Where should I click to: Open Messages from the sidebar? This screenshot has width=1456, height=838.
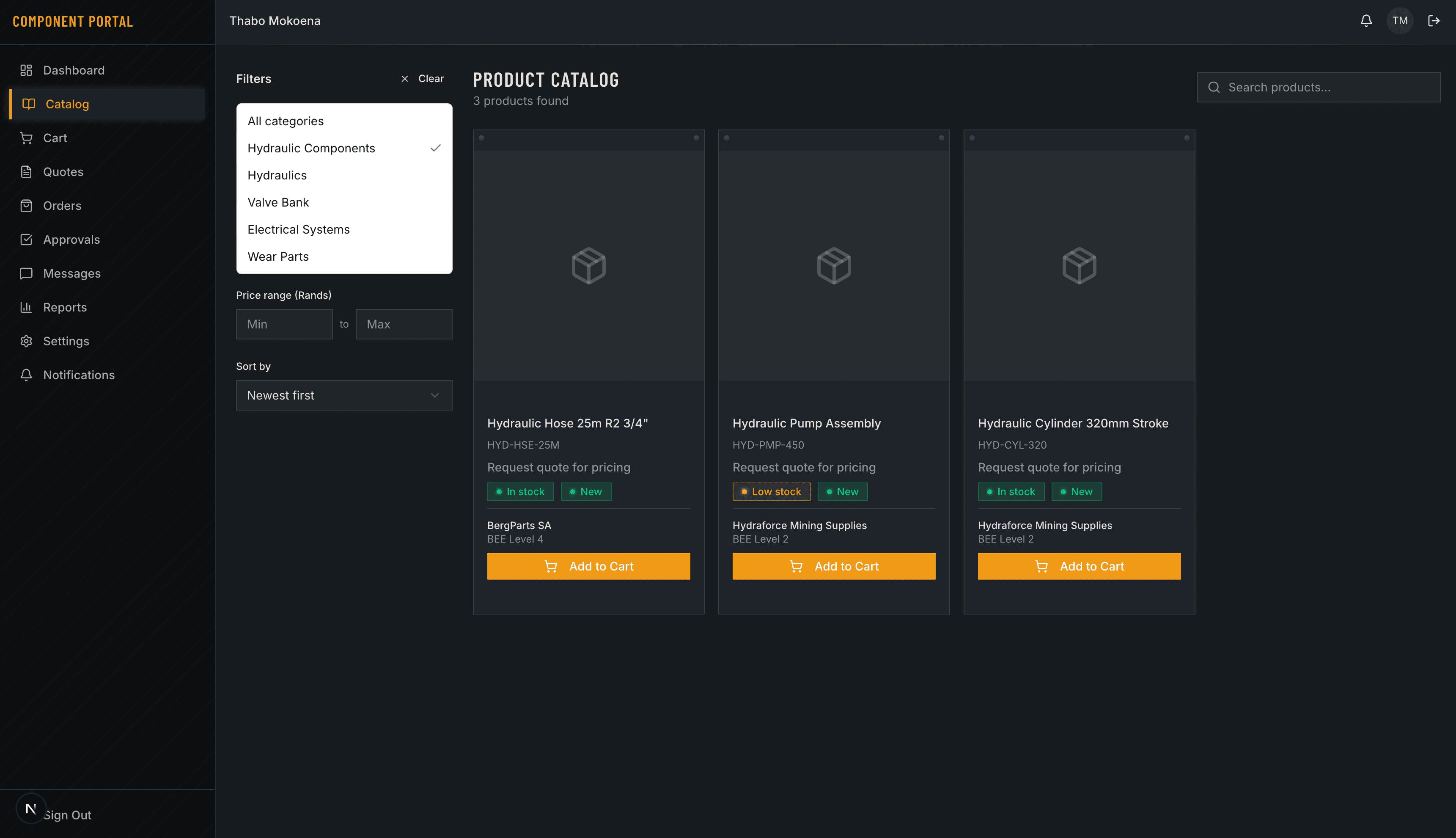72,273
